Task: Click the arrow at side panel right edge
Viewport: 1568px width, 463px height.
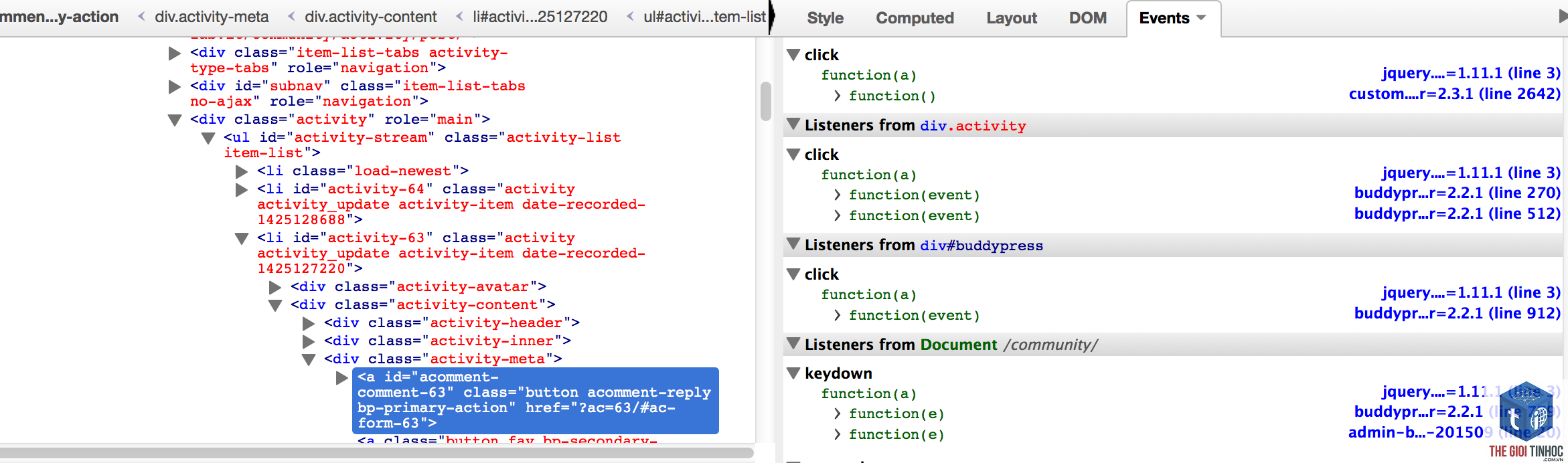Action: pos(1563,17)
